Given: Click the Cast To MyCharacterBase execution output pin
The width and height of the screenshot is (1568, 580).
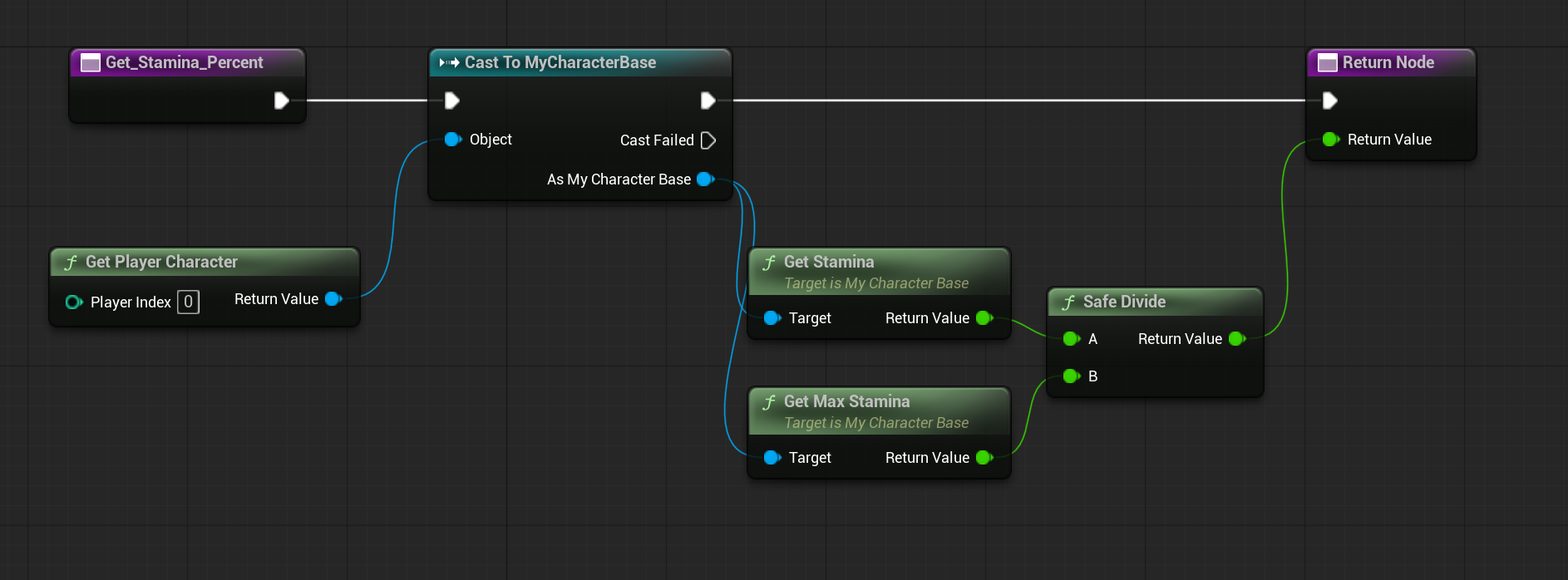Looking at the screenshot, I should tap(708, 101).
